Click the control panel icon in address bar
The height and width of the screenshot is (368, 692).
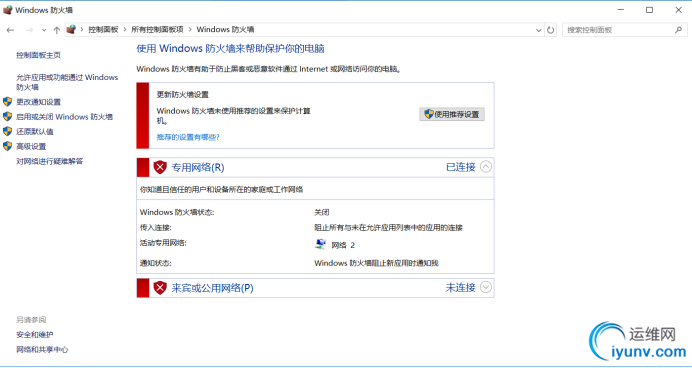[71, 30]
